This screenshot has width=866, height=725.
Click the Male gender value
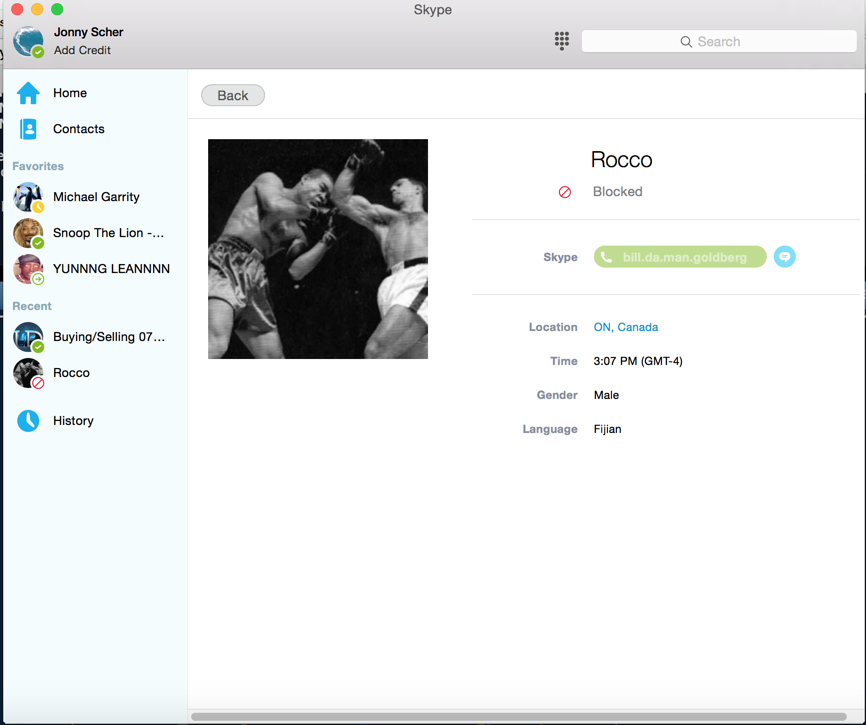point(606,395)
